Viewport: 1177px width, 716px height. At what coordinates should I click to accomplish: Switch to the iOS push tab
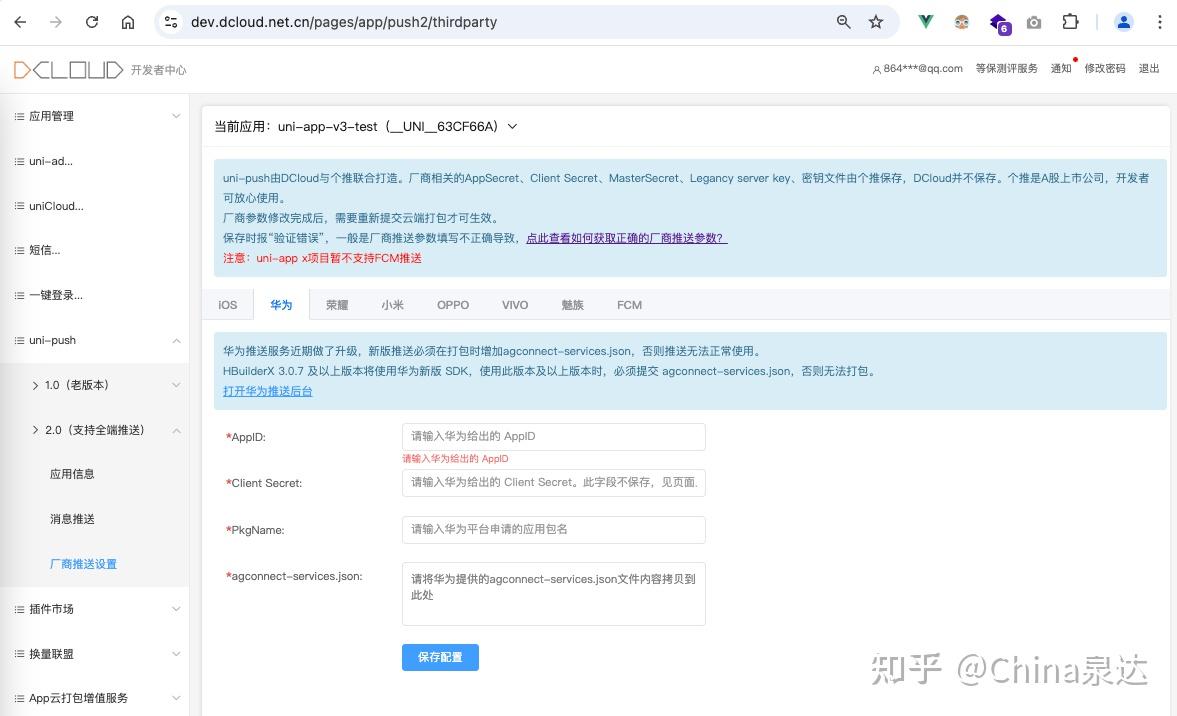click(227, 304)
